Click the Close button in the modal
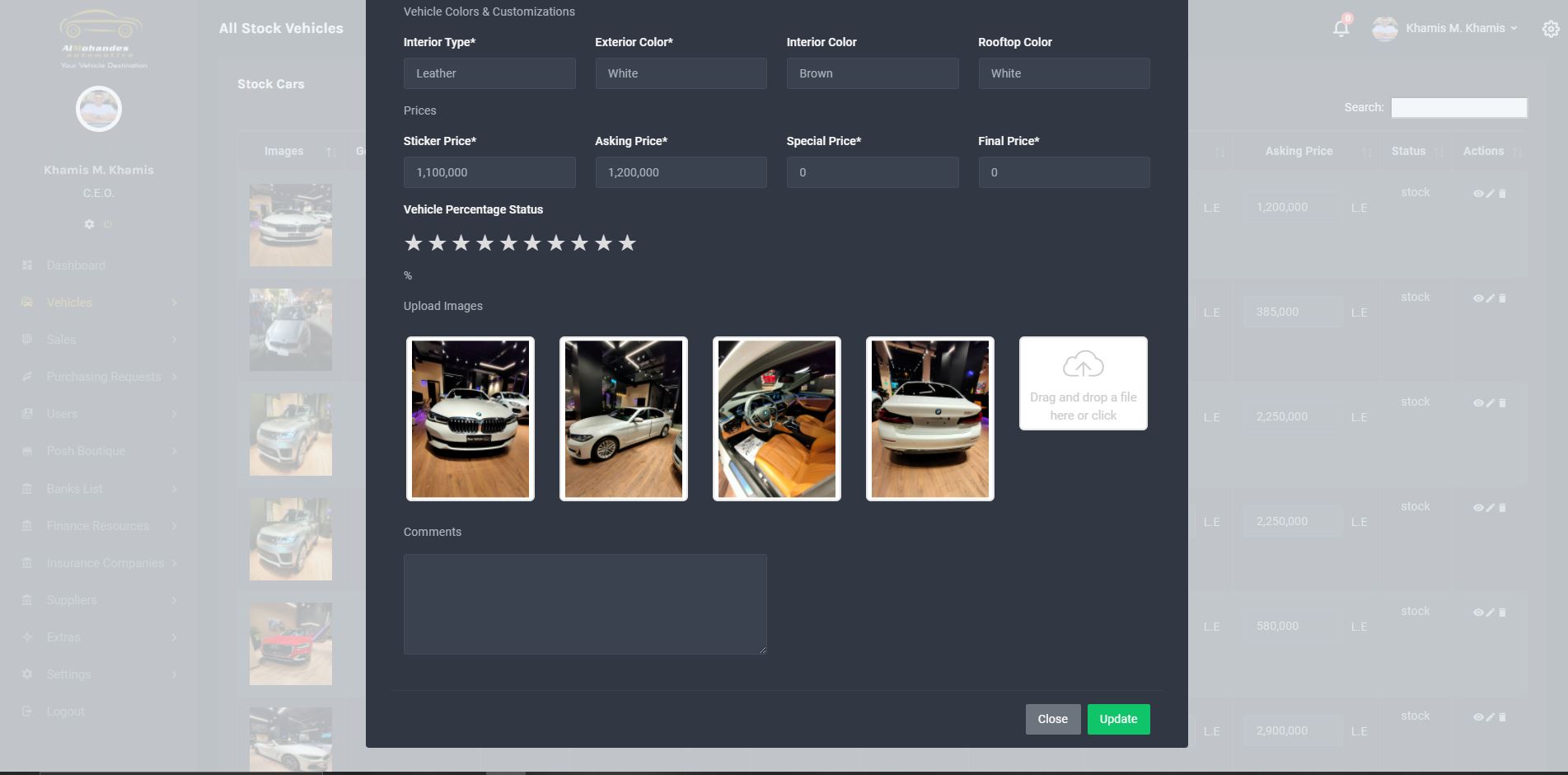Image resolution: width=1568 pixels, height=775 pixels. click(1052, 719)
